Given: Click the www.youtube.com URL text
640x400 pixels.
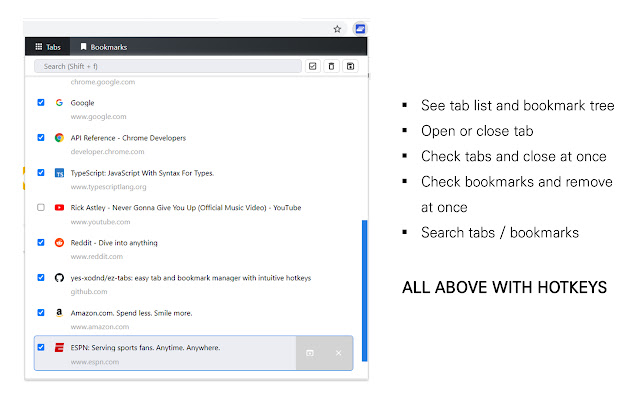Looking at the screenshot, I should pyautogui.click(x=100, y=222).
